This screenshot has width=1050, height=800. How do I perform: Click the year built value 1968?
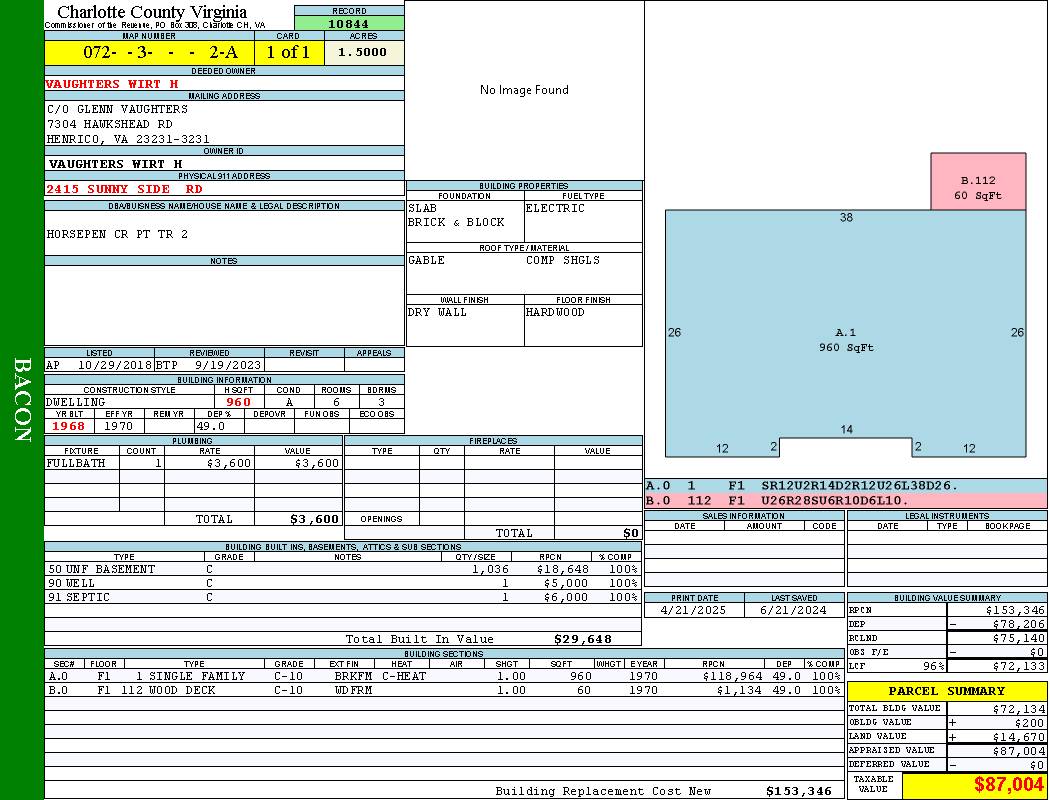(x=69, y=426)
